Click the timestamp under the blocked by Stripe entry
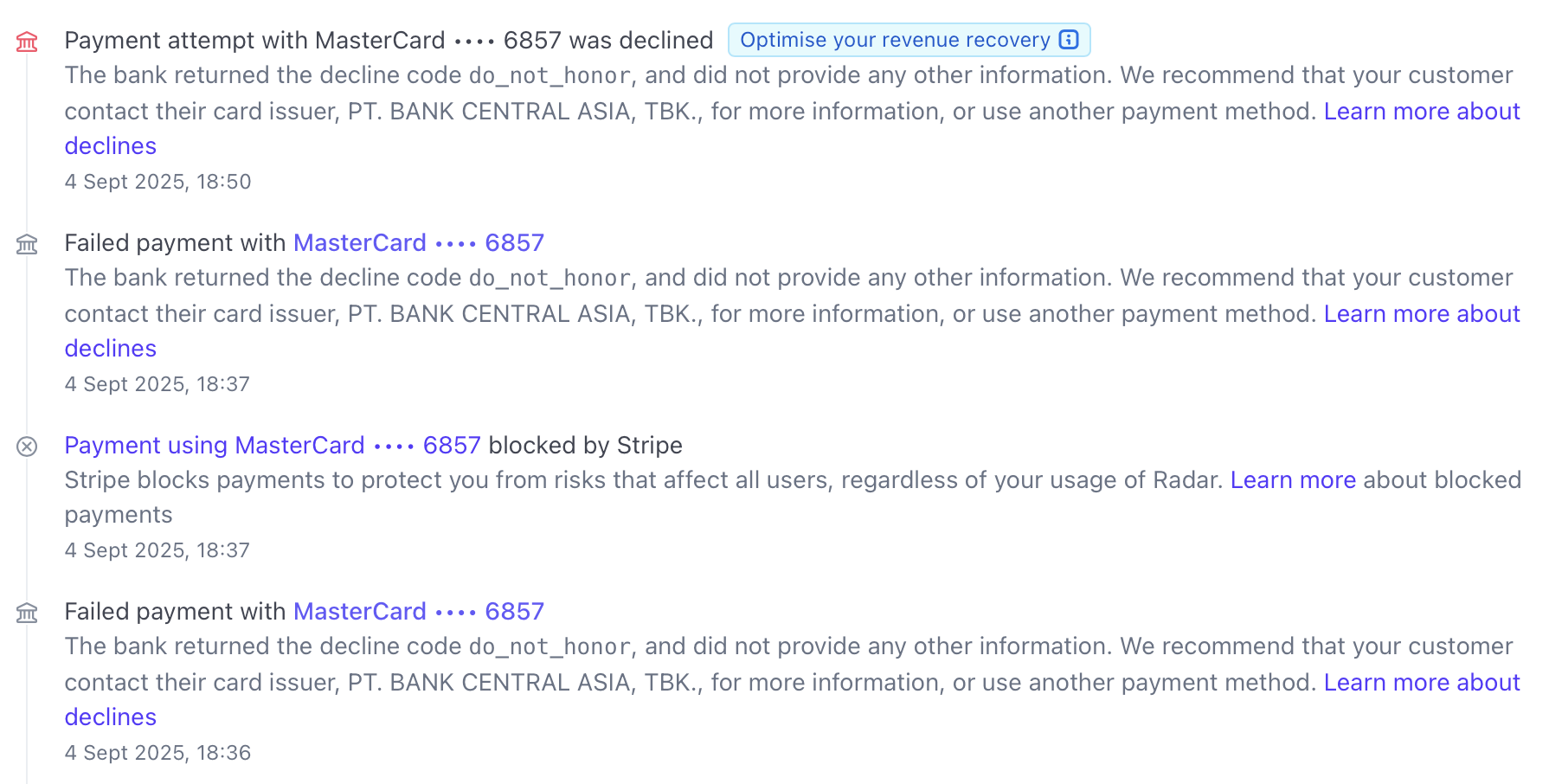The width and height of the screenshot is (1549, 784). pos(157,550)
